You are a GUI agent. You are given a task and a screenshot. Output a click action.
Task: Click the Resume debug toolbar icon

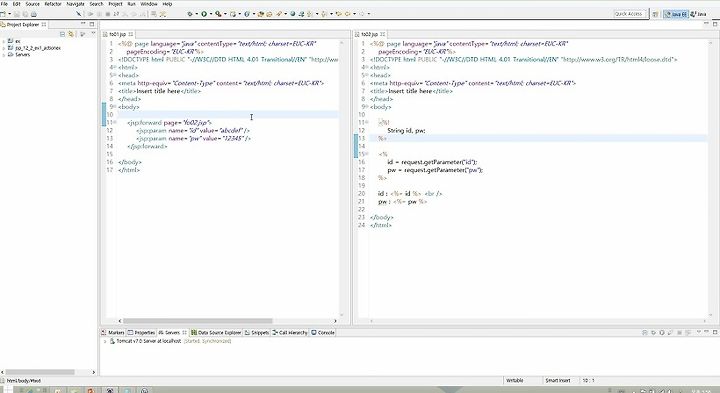(90, 14)
